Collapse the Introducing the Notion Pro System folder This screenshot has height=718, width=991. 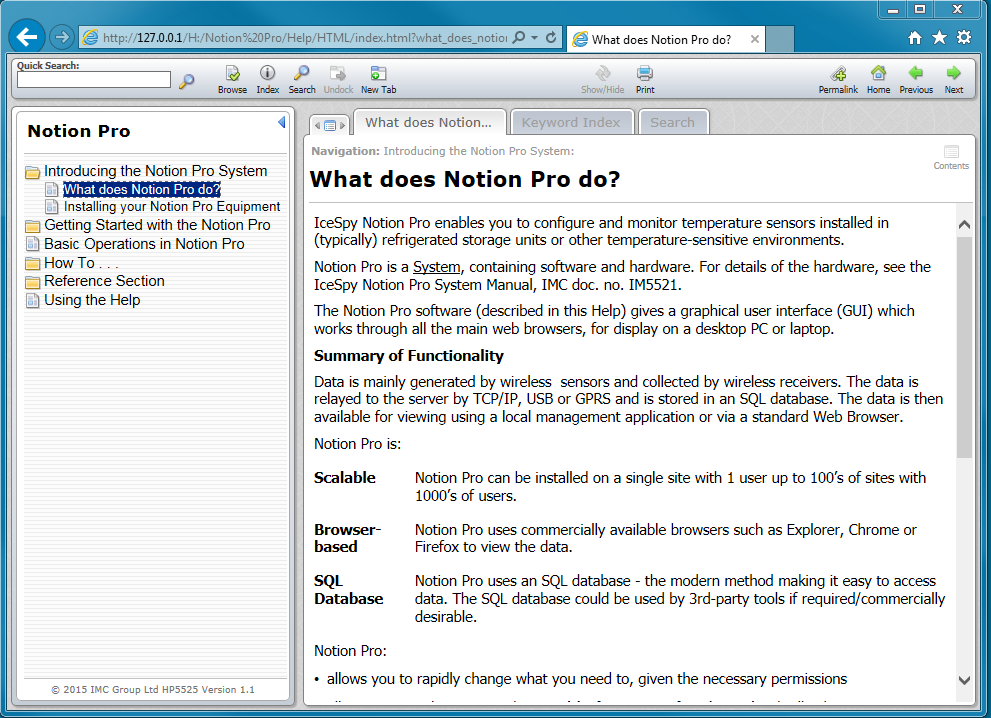click(155, 171)
